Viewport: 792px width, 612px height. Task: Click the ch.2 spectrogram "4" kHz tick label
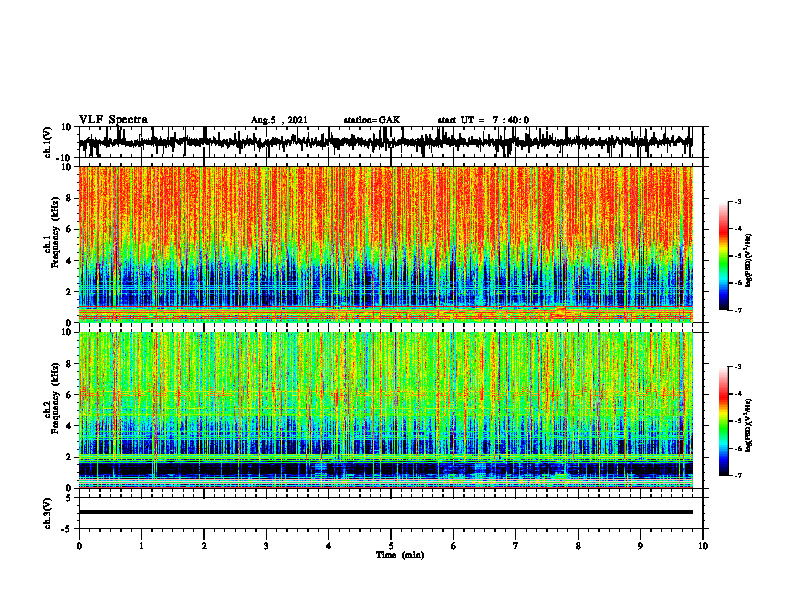pyautogui.click(x=70, y=426)
